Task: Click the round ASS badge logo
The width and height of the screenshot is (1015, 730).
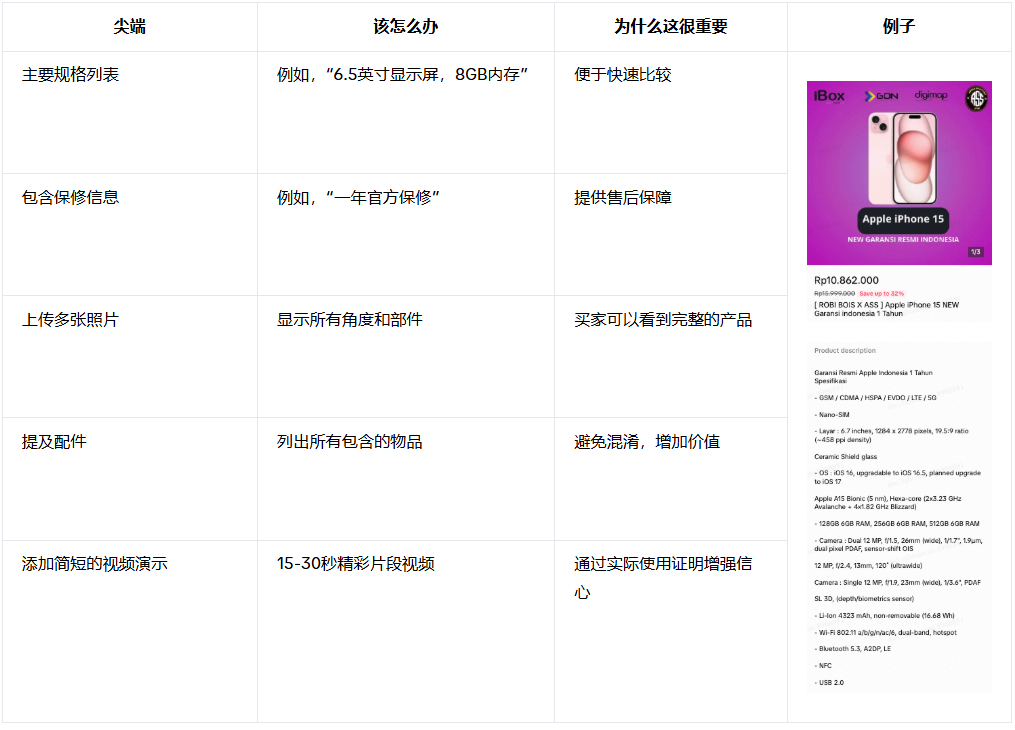Action: pos(975,98)
